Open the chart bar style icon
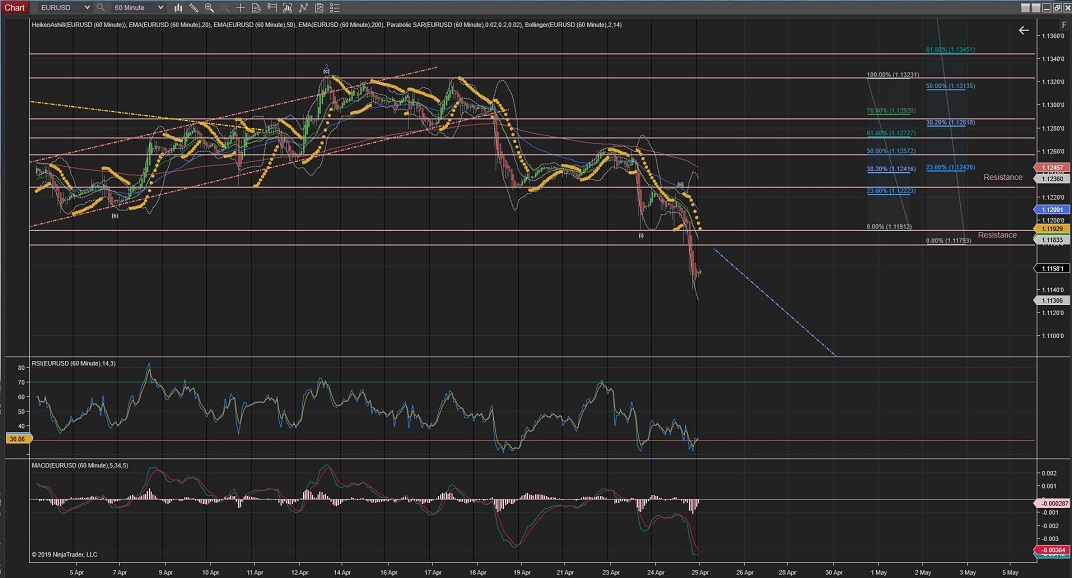This screenshot has width=1072, height=578. coord(179,7)
